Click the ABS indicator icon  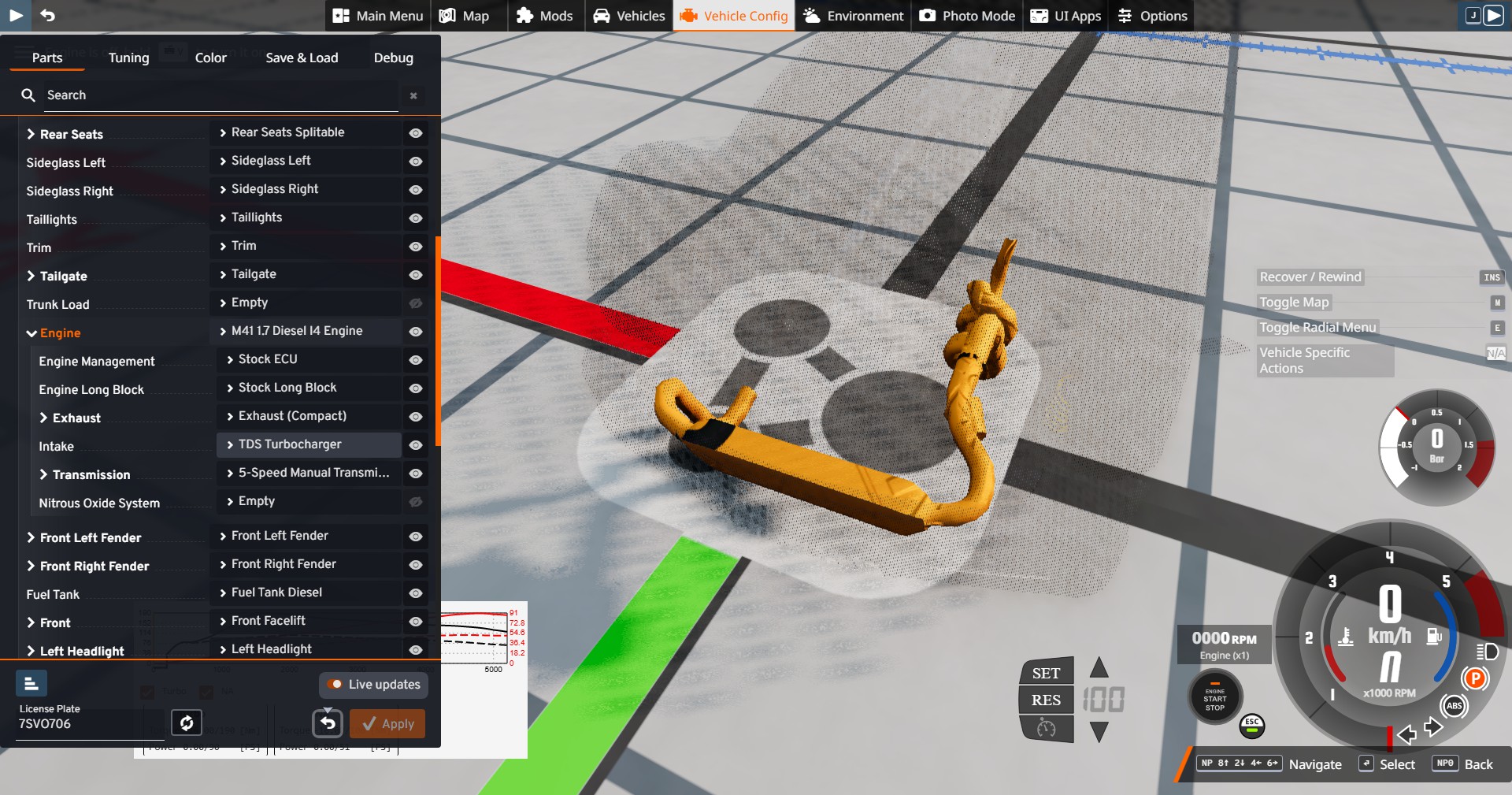(x=1454, y=705)
